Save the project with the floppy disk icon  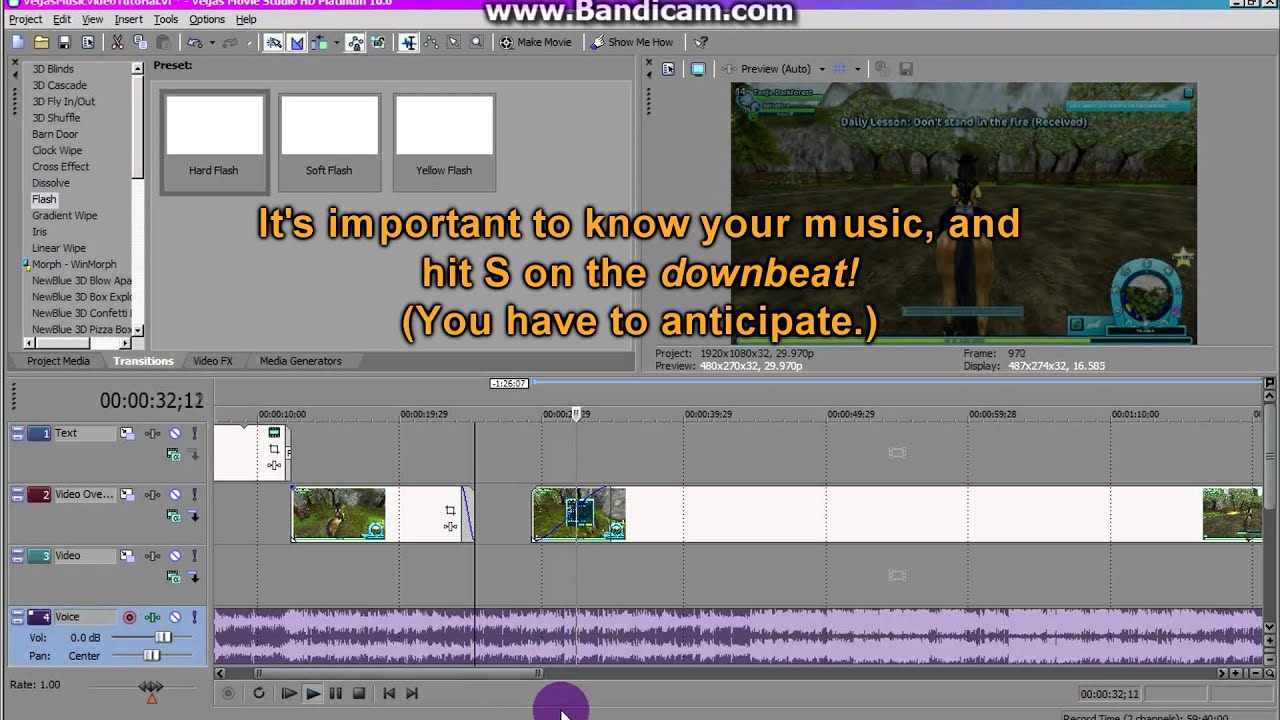(64, 42)
